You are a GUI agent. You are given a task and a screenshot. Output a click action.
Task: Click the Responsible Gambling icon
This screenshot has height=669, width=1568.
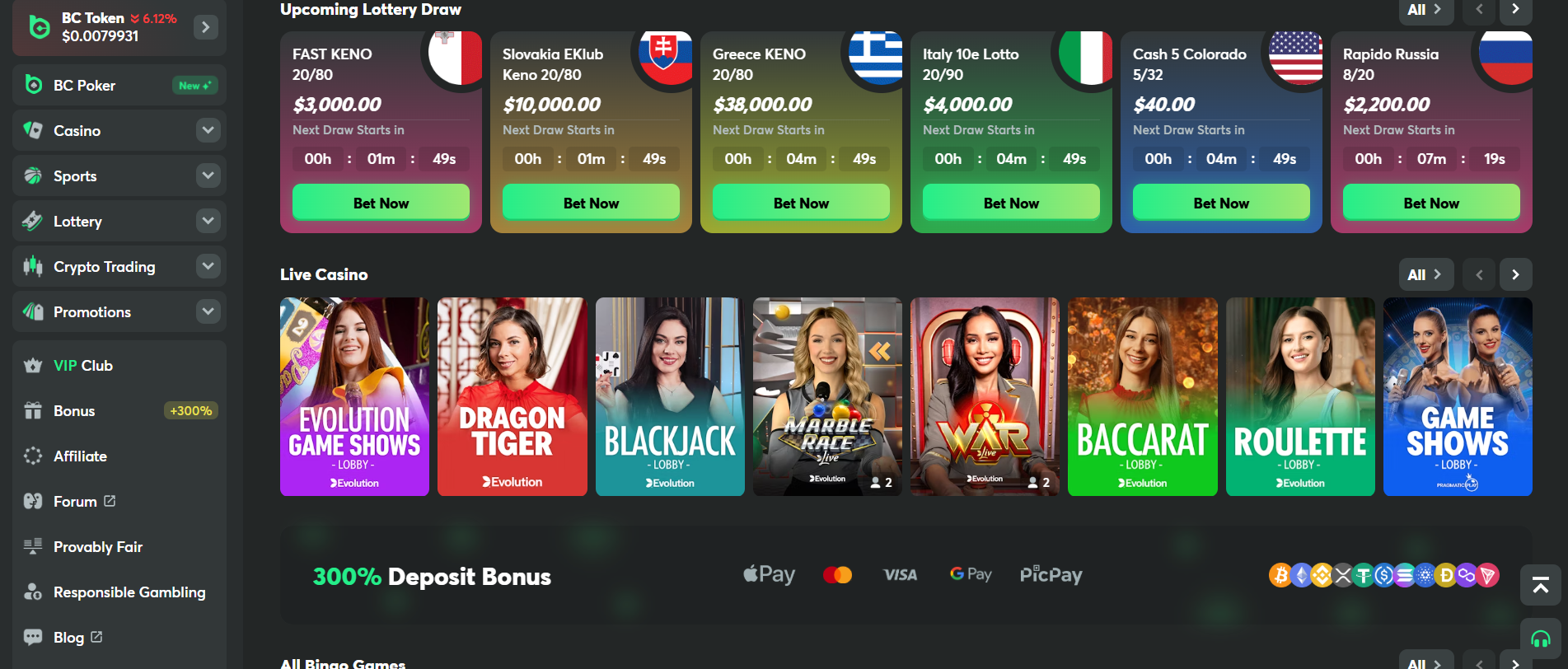(x=33, y=592)
